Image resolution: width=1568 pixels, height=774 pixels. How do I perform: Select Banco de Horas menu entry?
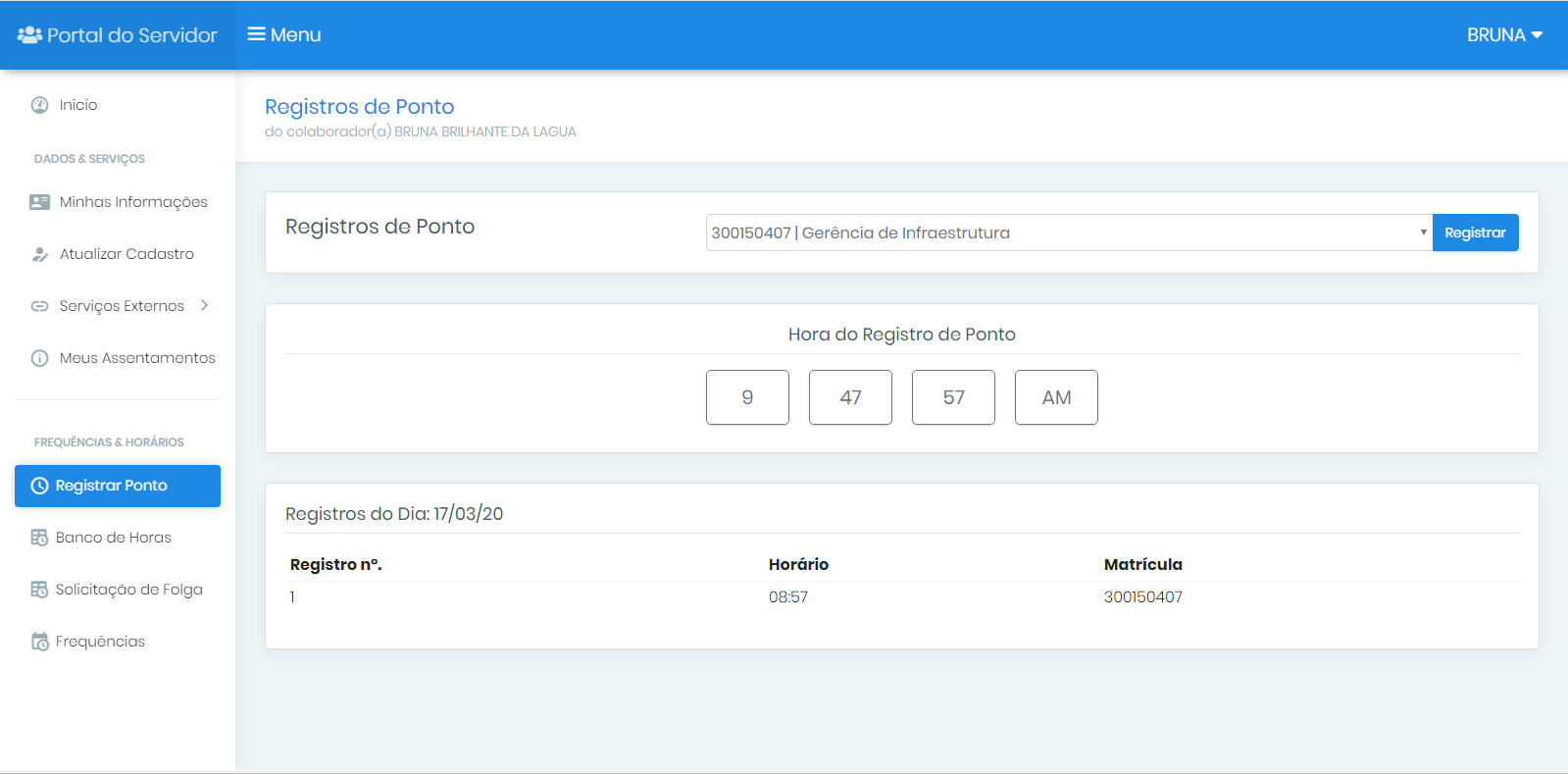click(118, 538)
